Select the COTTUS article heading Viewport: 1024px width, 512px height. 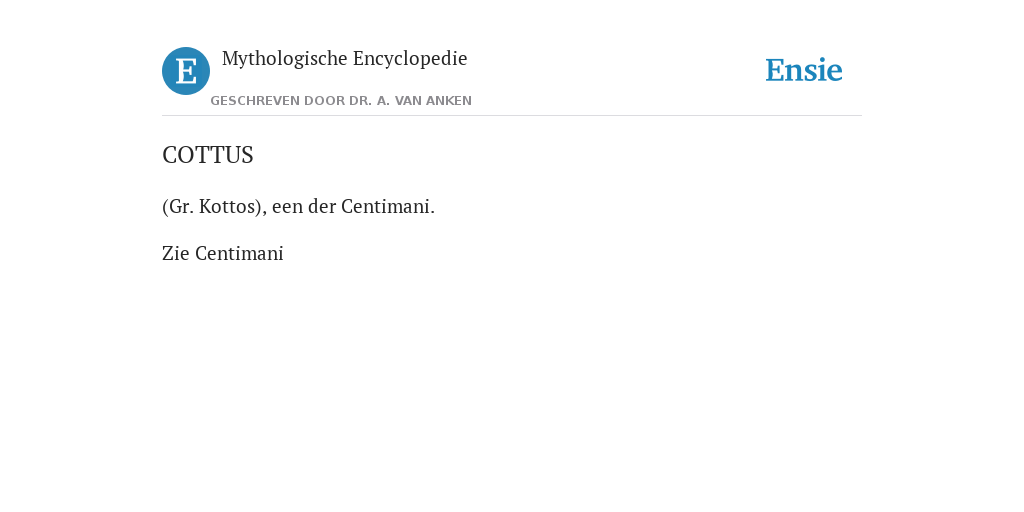pyautogui.click(x=208, y=155)
